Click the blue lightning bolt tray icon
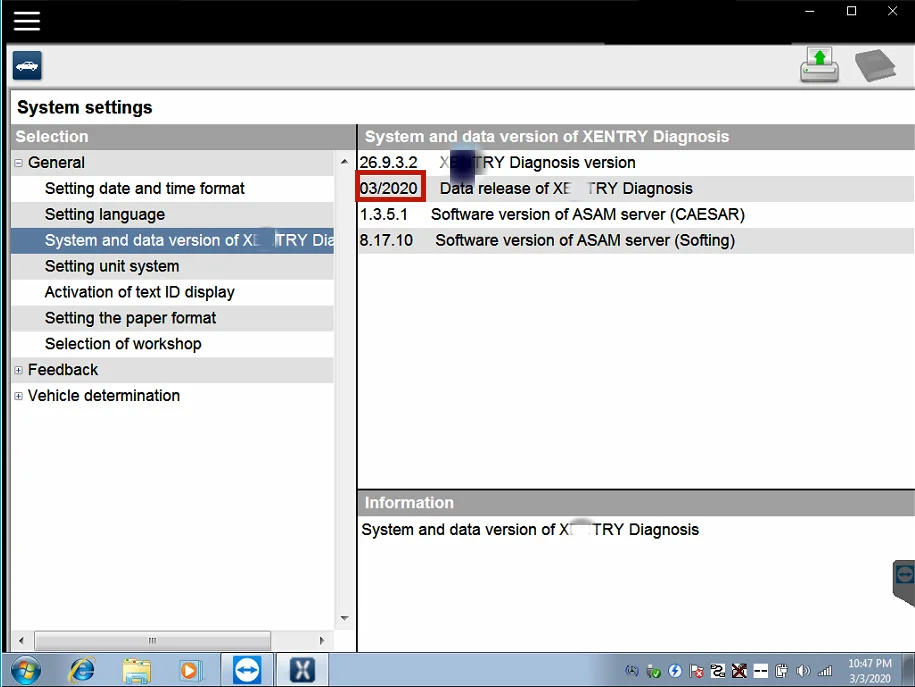915x687 pixels. (675, 671)
